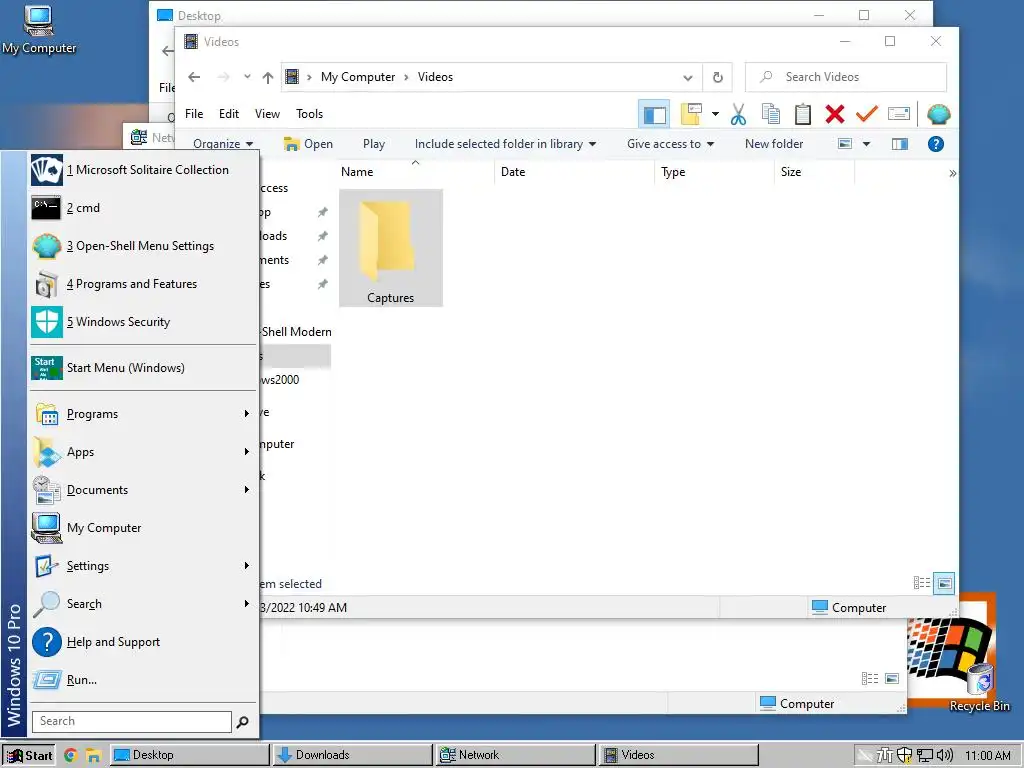Toggle the preview pane icon
1024x768 pixels.
pyautogui.click(x=899, y=144)
